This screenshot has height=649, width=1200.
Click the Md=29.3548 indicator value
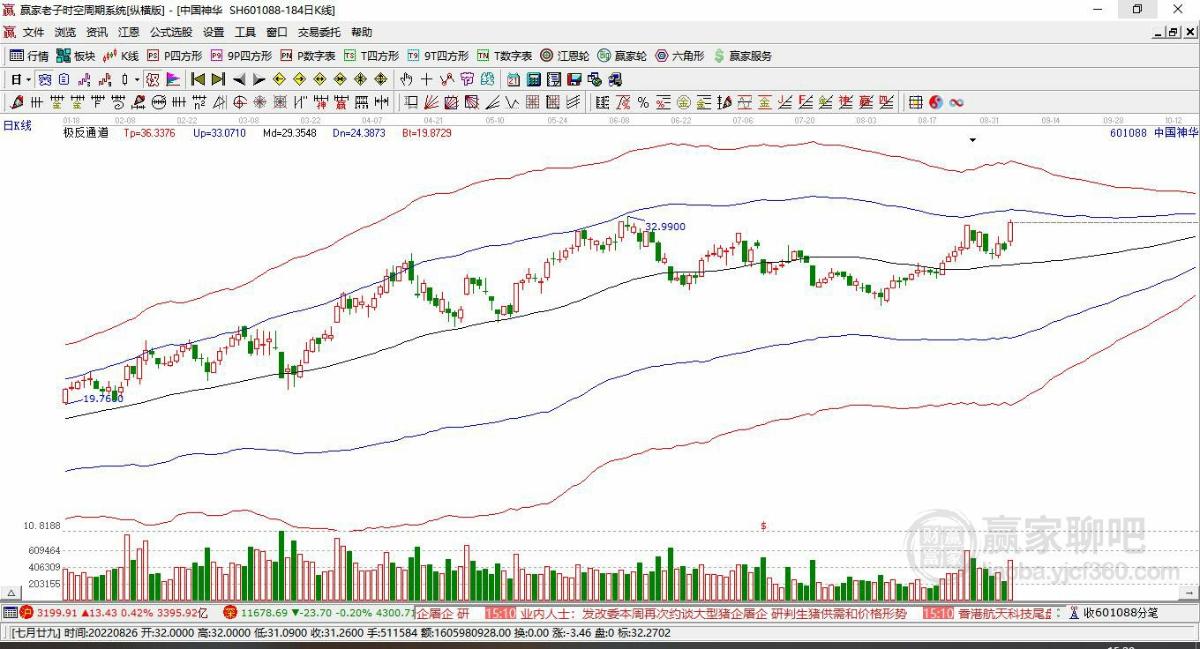pyautogui.click(x=289, y=132)
